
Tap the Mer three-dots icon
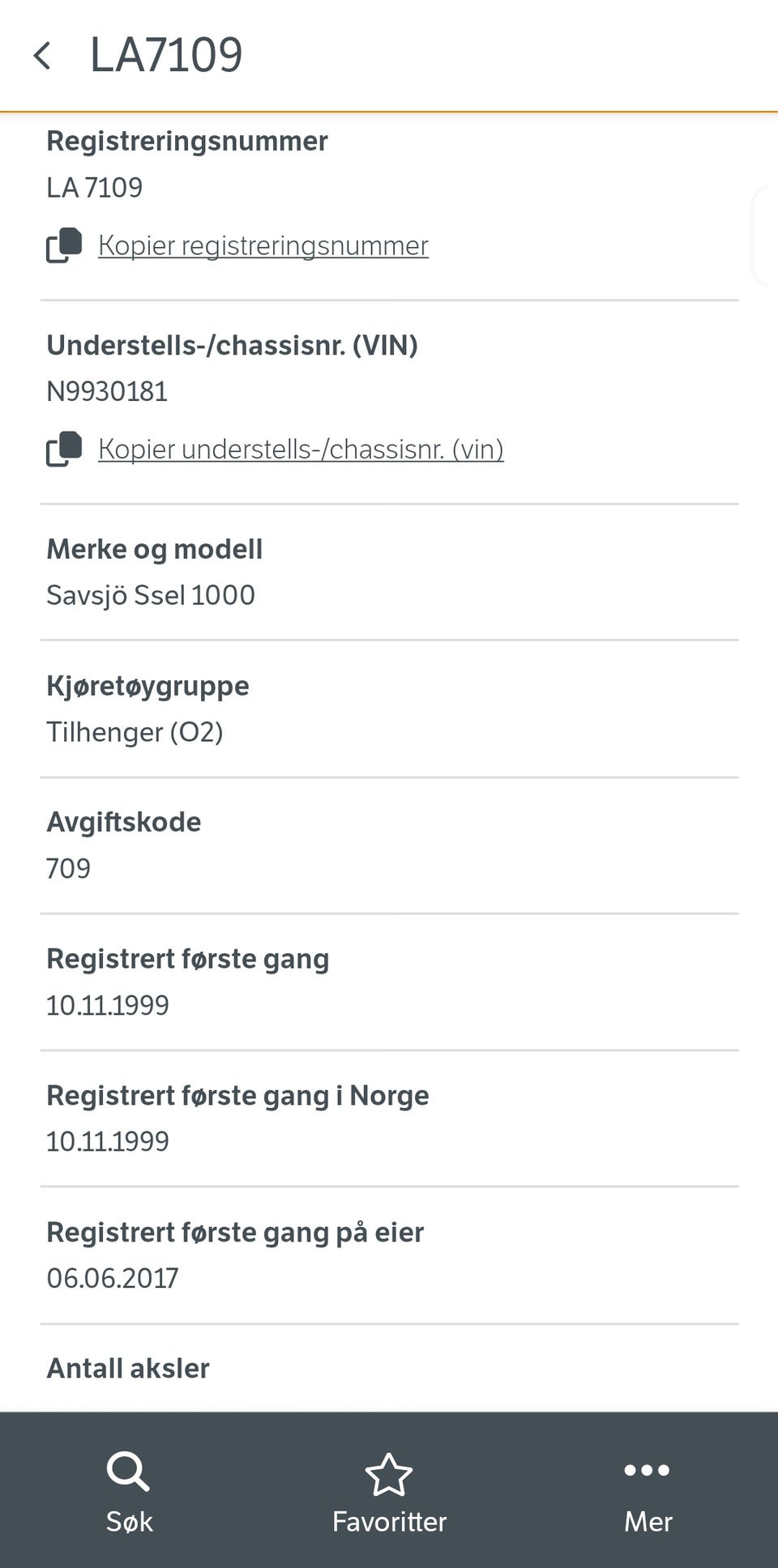tap(647, 1470)
